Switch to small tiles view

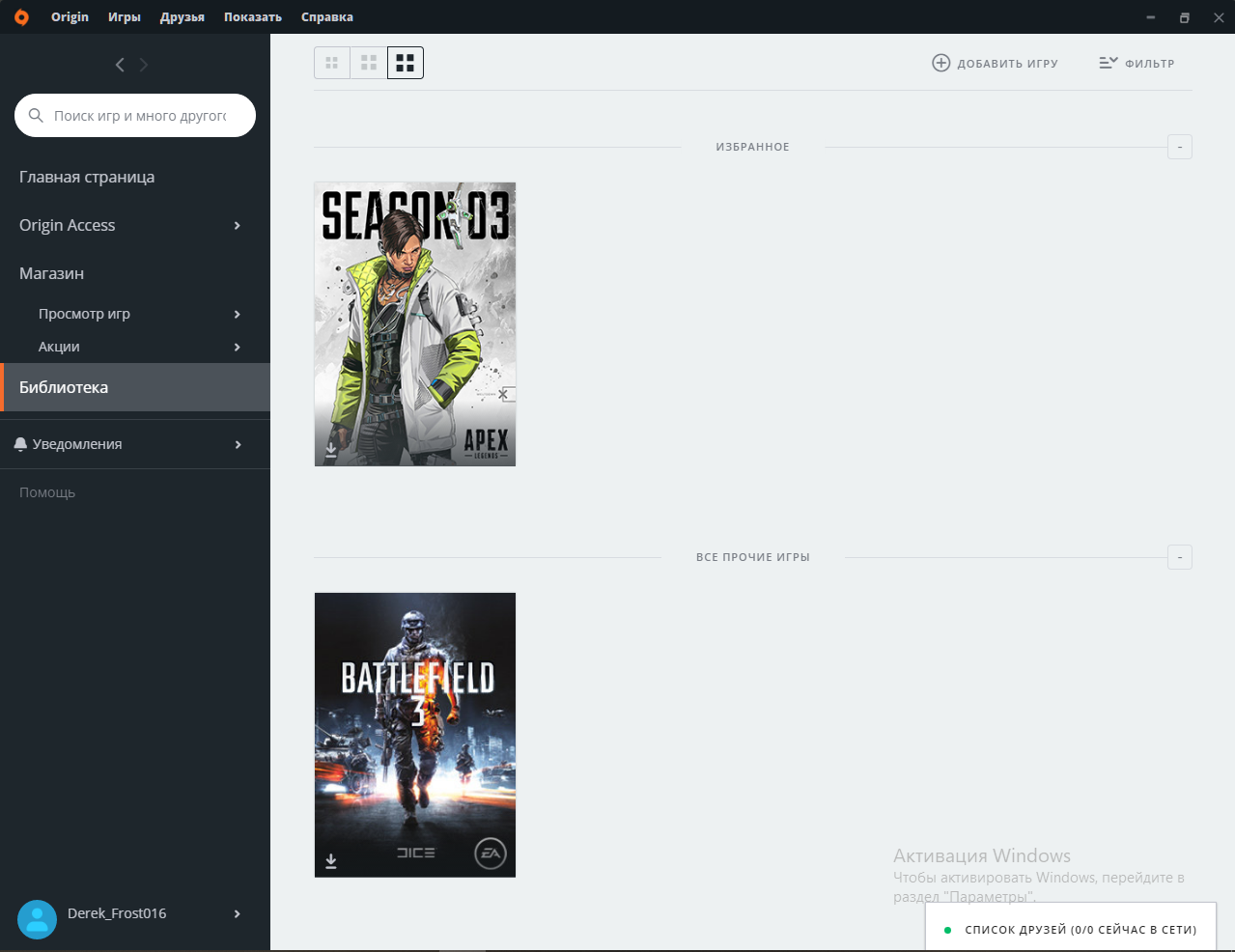coord(332,63)
